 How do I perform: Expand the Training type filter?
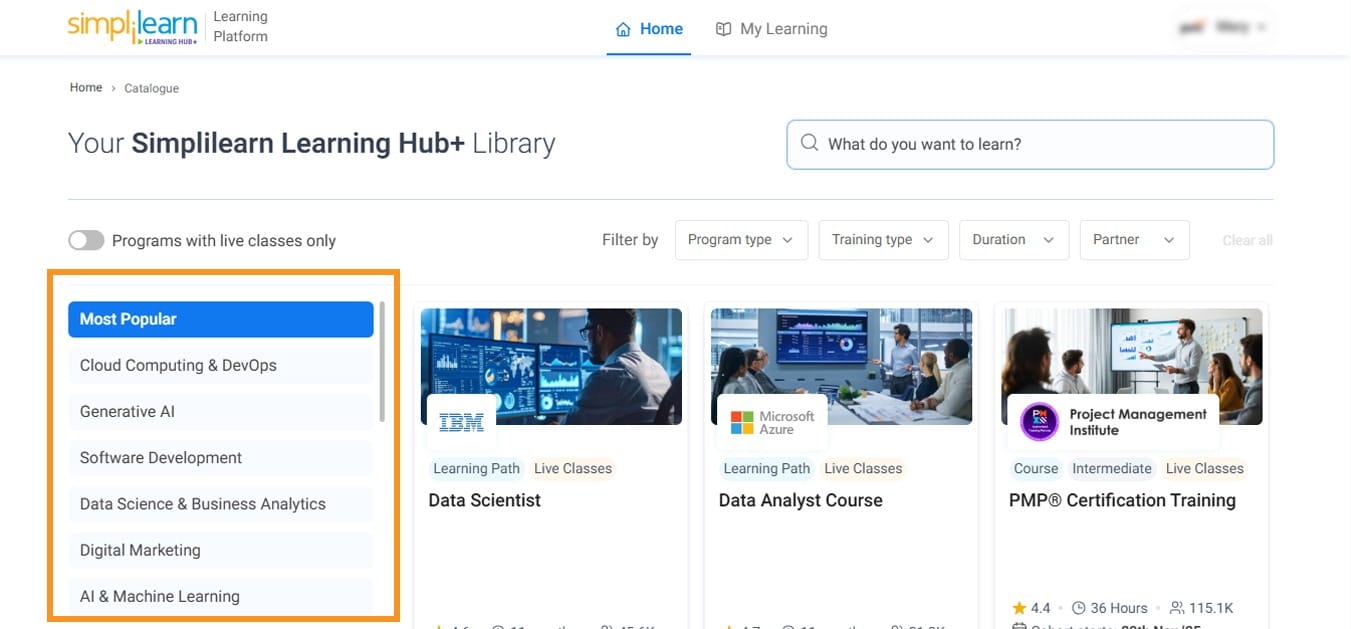[x=883, y=240]
